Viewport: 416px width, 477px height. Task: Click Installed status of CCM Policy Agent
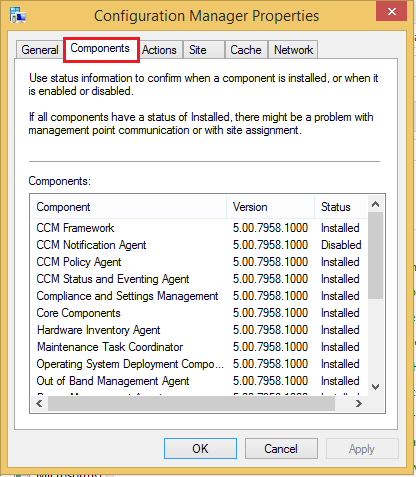coord(340,262)
